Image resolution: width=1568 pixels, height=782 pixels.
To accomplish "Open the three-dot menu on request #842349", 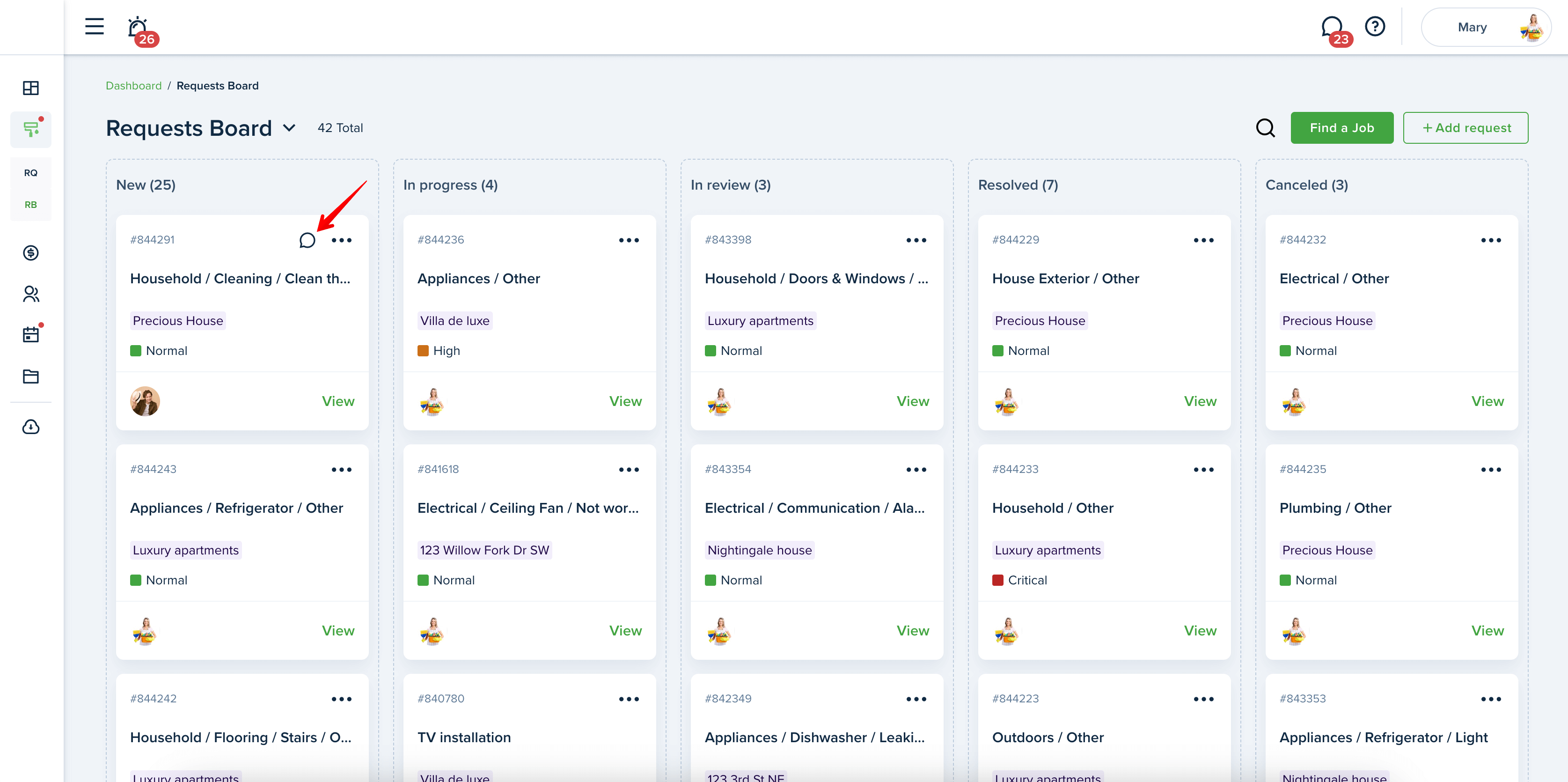I will pos(916,699).
